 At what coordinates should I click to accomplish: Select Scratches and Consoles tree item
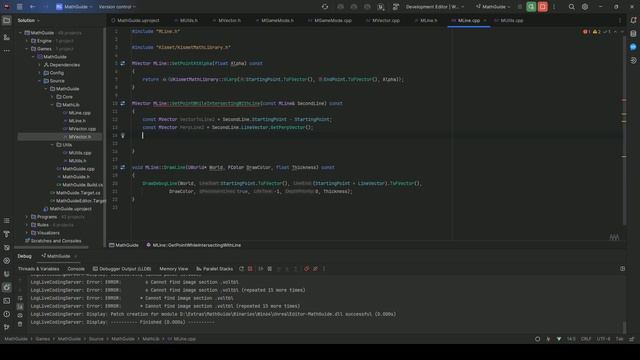pyautogui.click(x=56, y=241)
